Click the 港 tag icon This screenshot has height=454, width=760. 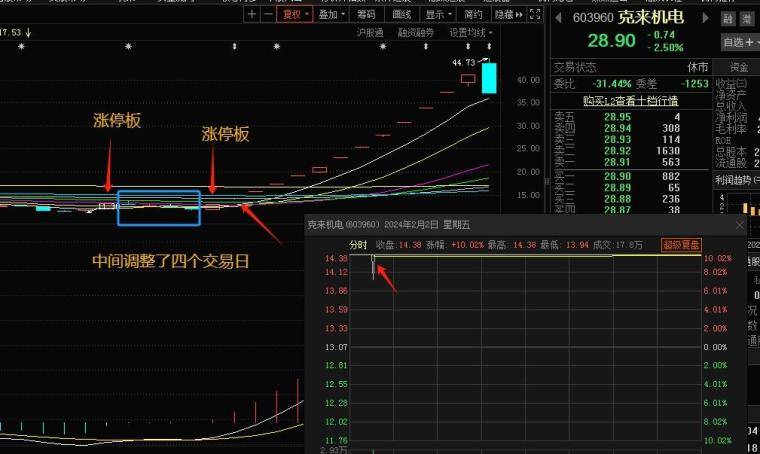coord(747,19)
